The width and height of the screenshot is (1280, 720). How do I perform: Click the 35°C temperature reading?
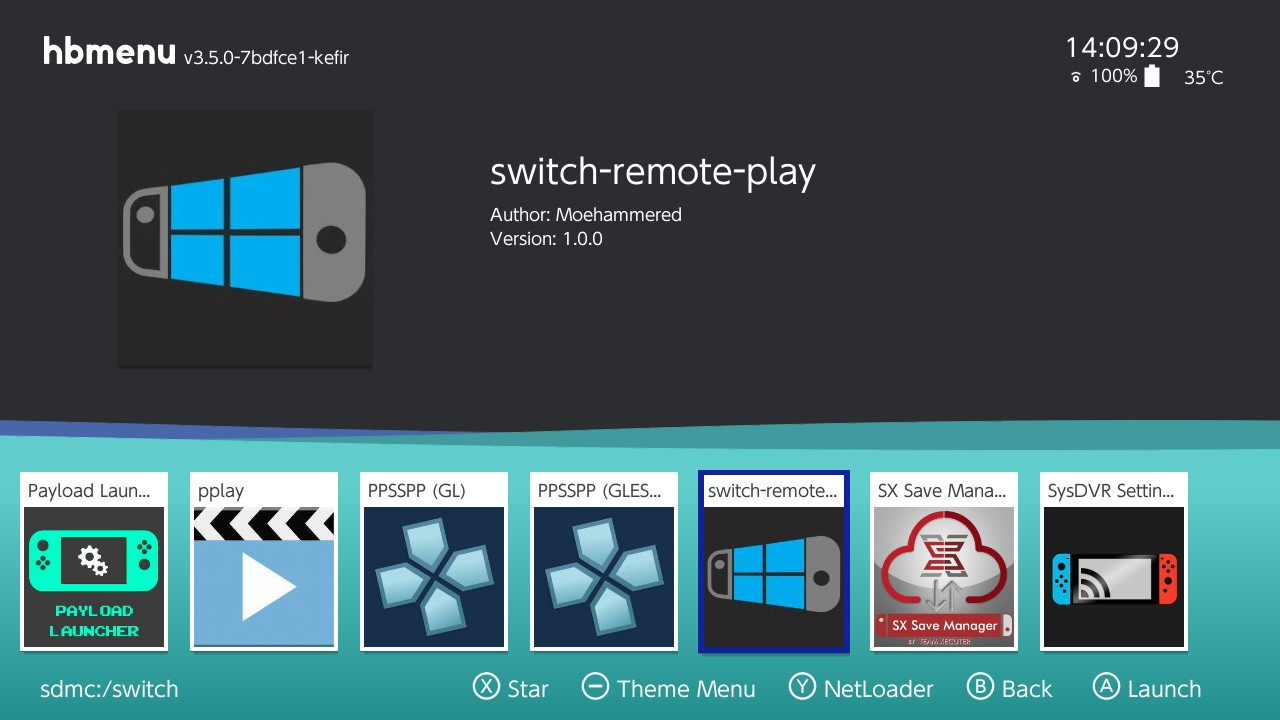pos(1204,78)
